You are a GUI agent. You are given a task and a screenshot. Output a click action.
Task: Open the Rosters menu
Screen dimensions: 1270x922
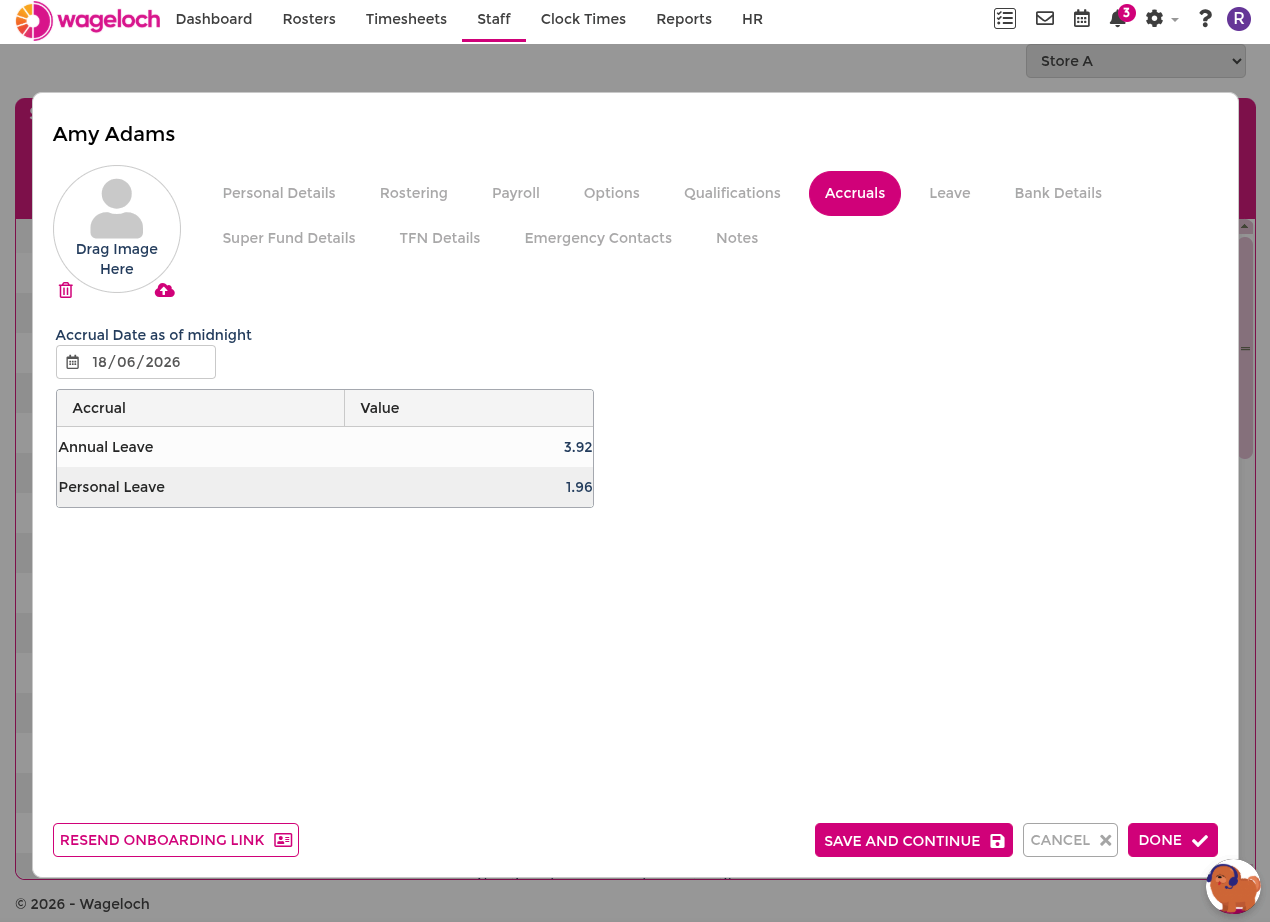click(309, 19)
